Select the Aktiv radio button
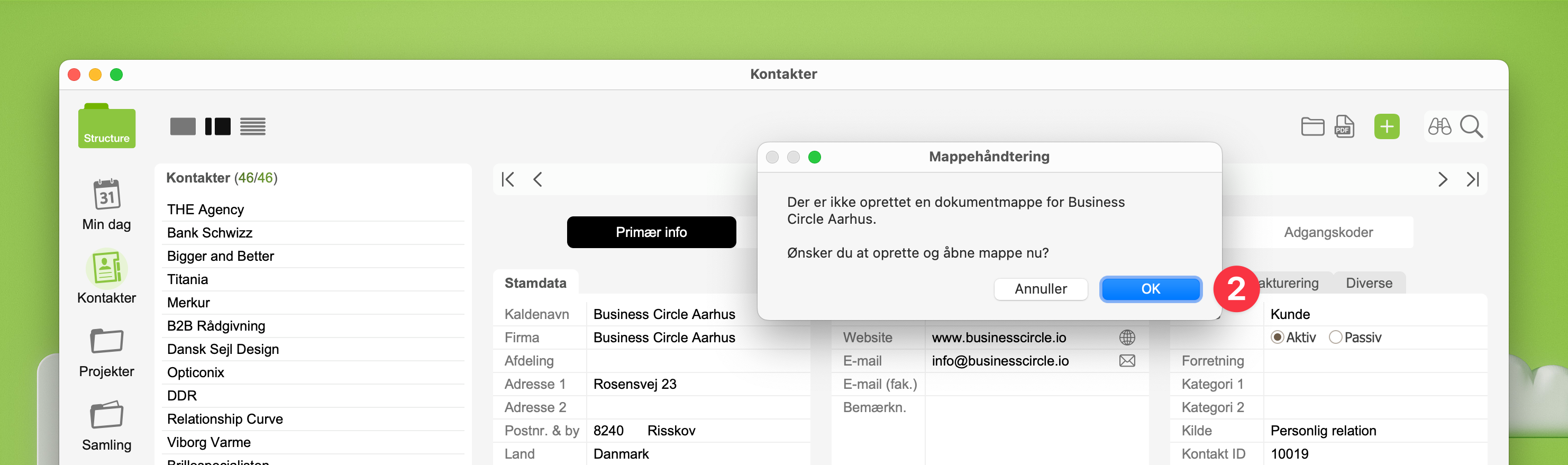The image size is (1568, 465). (1277, 337)
